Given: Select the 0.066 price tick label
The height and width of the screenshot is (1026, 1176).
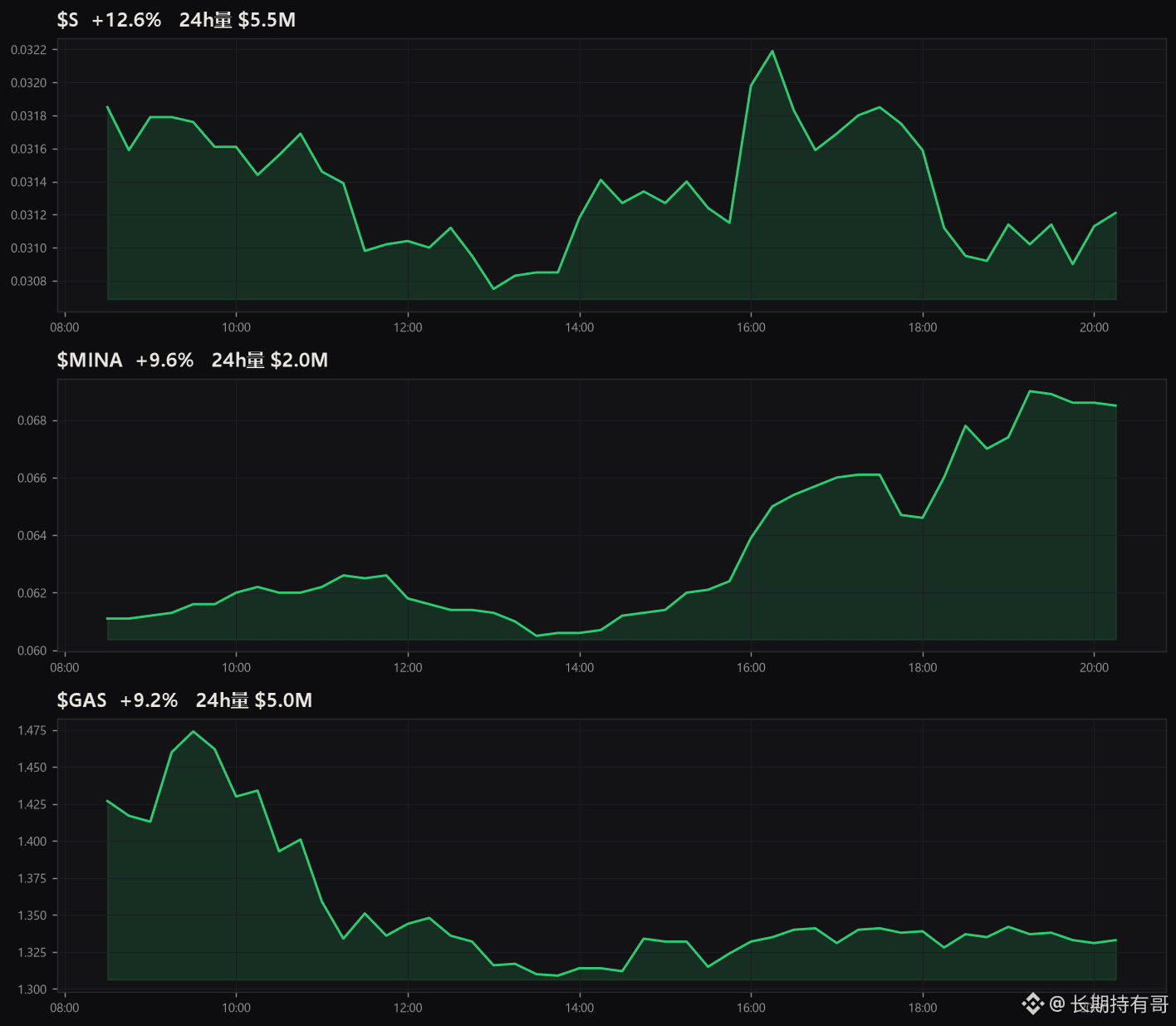Looking at the screenshot, I should [32, 478].
